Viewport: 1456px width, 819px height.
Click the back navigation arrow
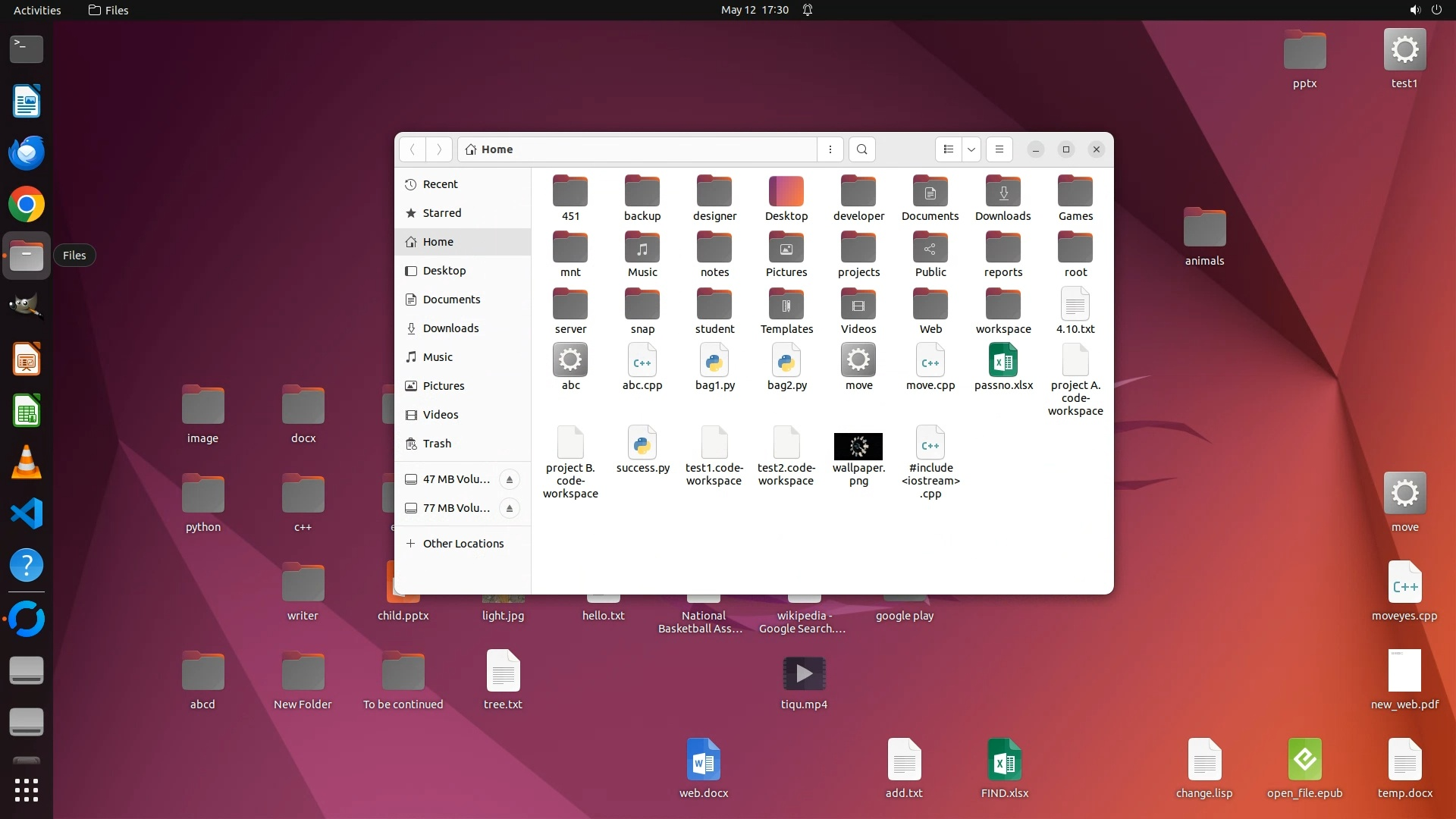coord(413,149)
